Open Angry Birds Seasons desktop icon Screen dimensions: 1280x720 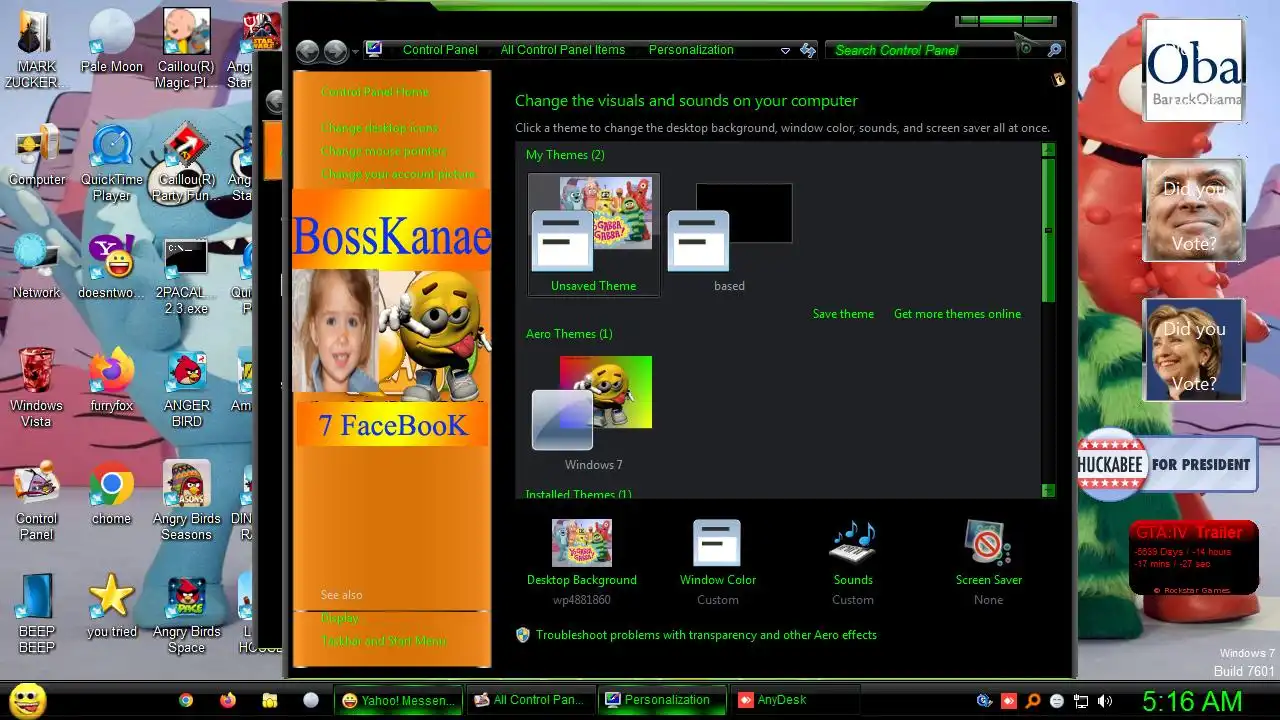click(186, 501)
